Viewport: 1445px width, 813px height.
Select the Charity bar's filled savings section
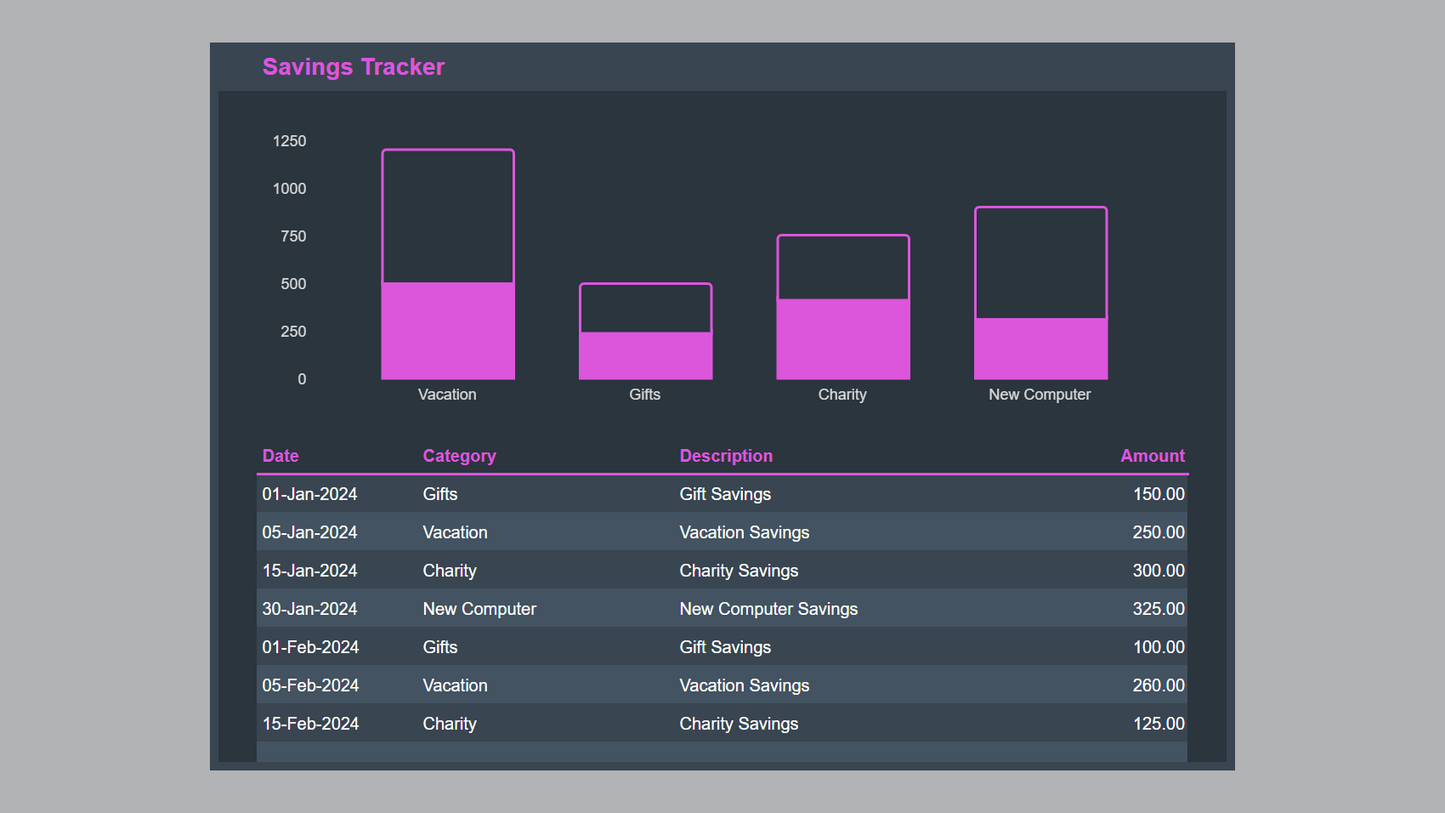click(x=843, y=339)
